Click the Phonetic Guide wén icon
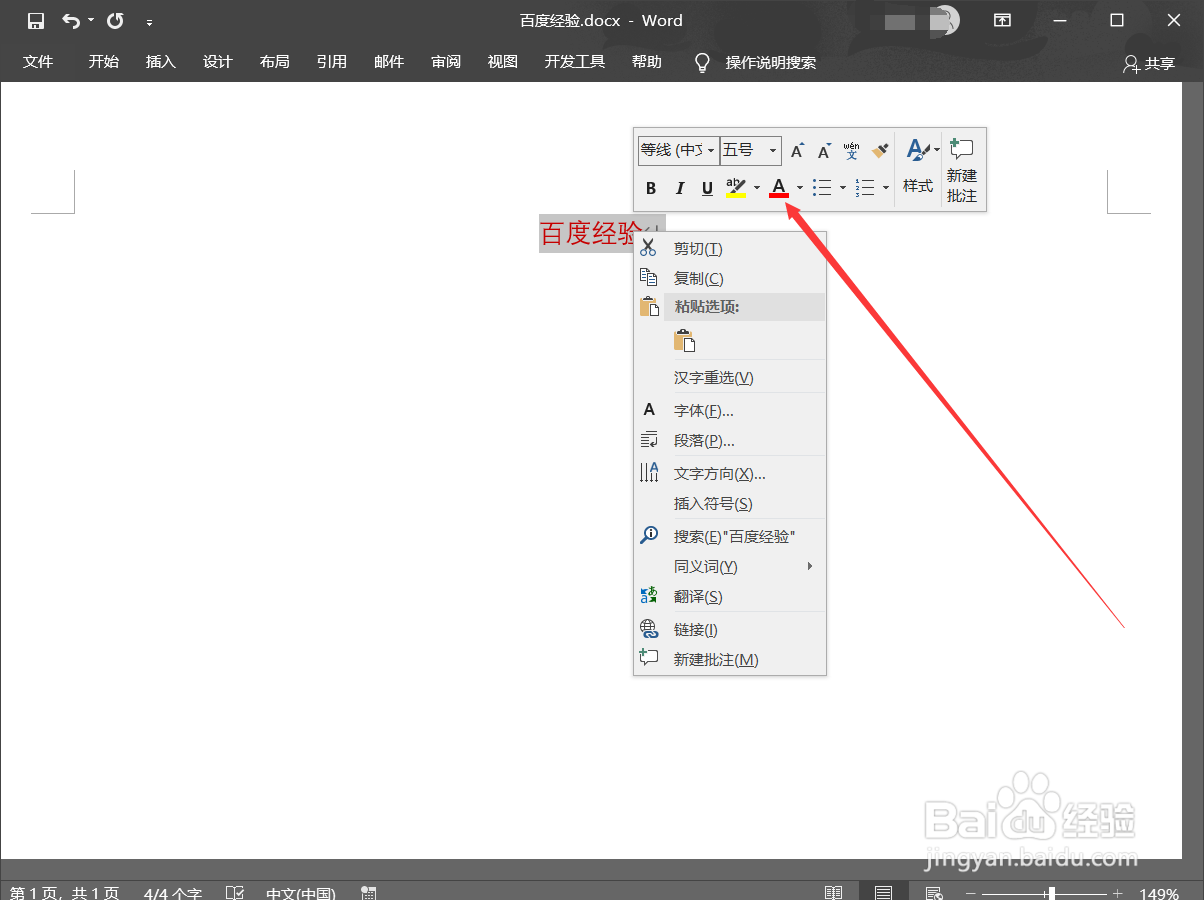The height and width of the screenshot is (900, 1204). [x=851, y=151]
